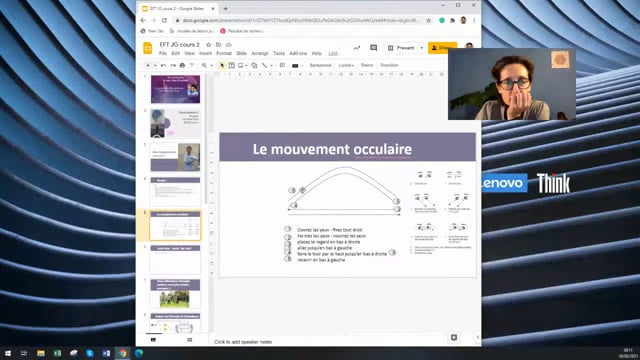Click the add comment toolbar icon

(282, 65)
